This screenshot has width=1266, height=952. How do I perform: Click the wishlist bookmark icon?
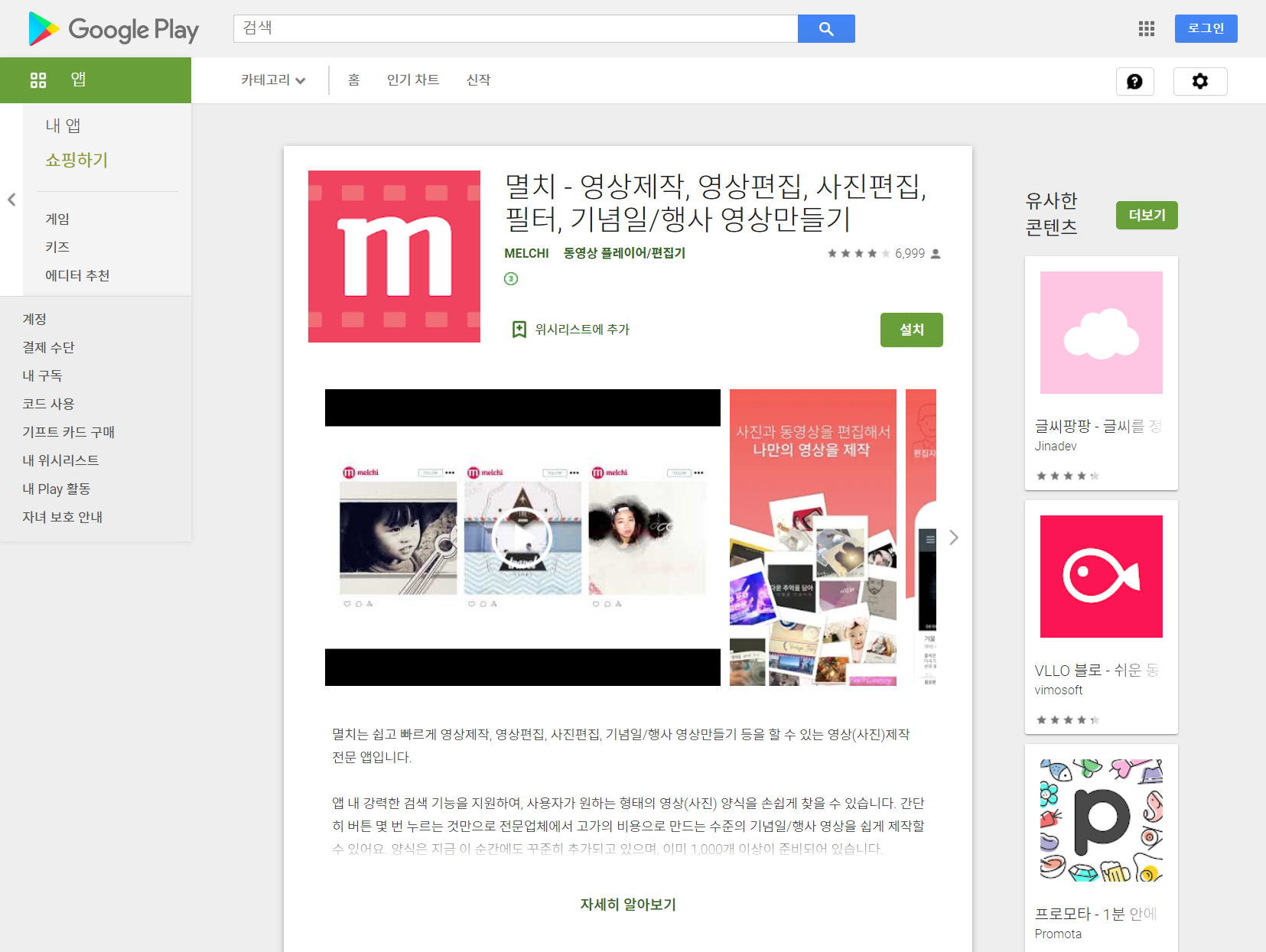point(519,330)
